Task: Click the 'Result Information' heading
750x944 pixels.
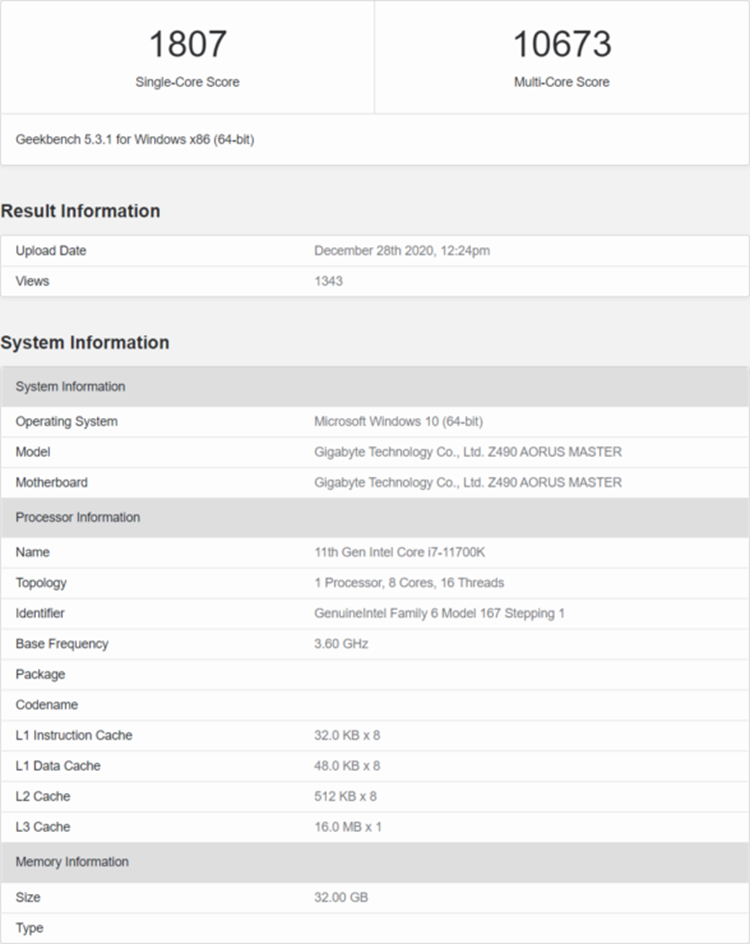Action: (81, 211)
